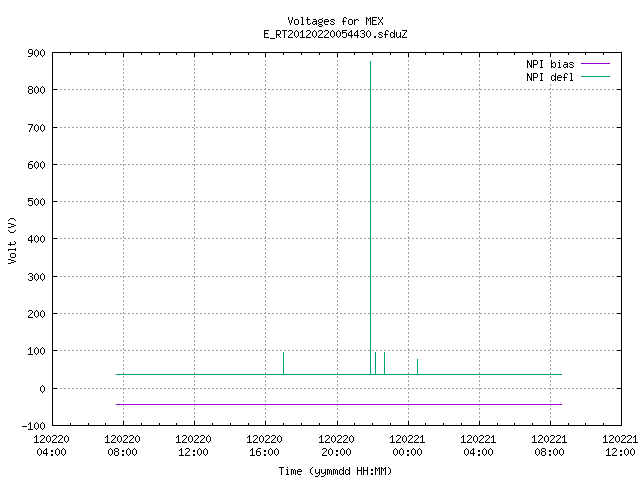Click the flat purple NPI bias trace
Viewport: 640px width, 480px height.
click(x=339, y=404)
